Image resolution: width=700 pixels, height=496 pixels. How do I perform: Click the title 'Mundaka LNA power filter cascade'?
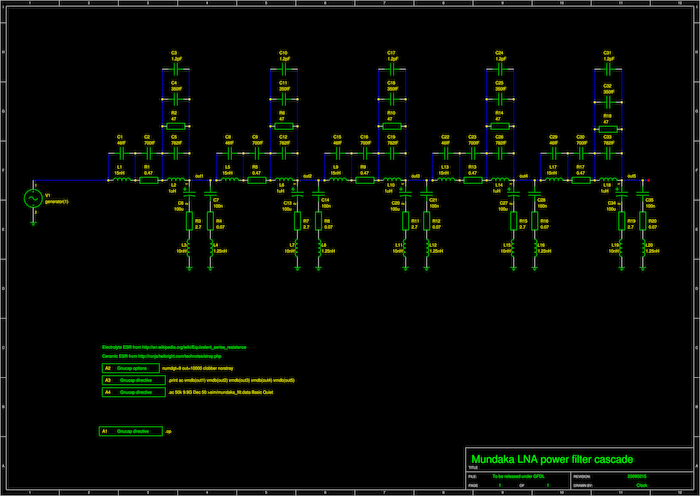point(552,459)
